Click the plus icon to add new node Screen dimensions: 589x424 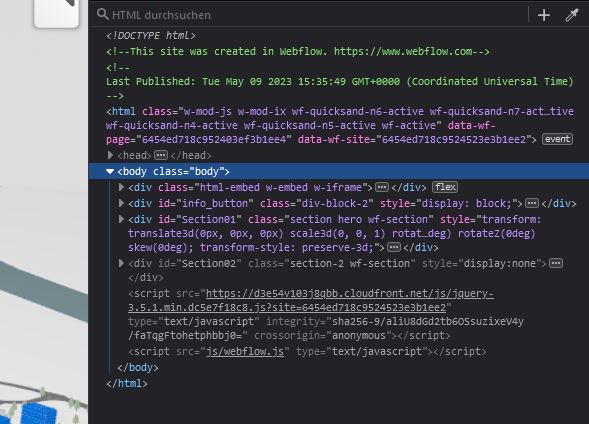(x=544, y=15)
